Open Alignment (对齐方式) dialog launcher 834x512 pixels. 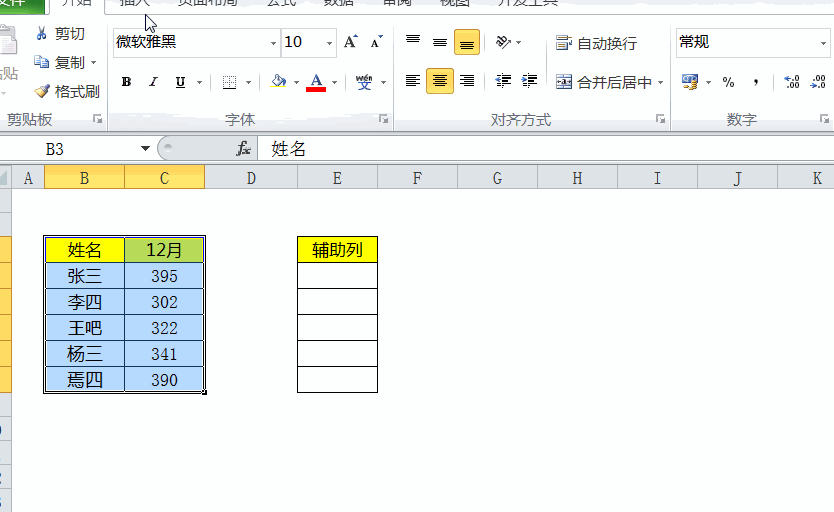pyautogui.click(x=660, y=119)
